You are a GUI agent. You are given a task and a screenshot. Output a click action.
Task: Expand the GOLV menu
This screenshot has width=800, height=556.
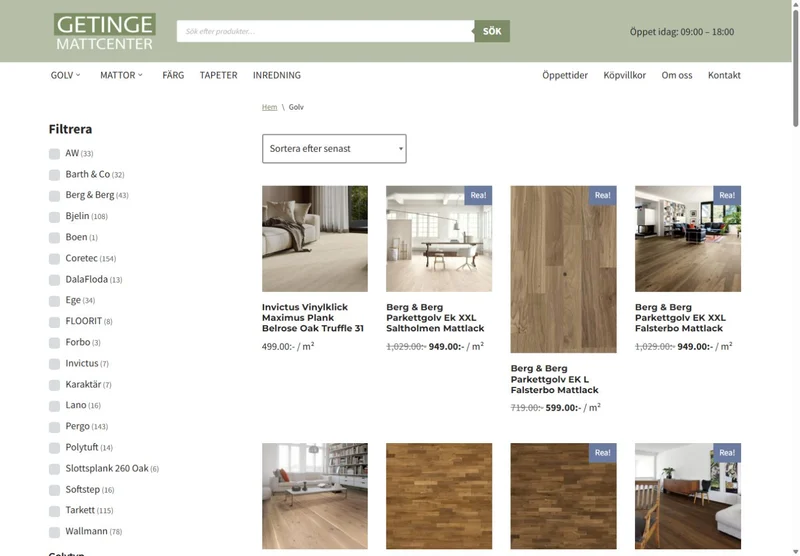click(65, 75)
